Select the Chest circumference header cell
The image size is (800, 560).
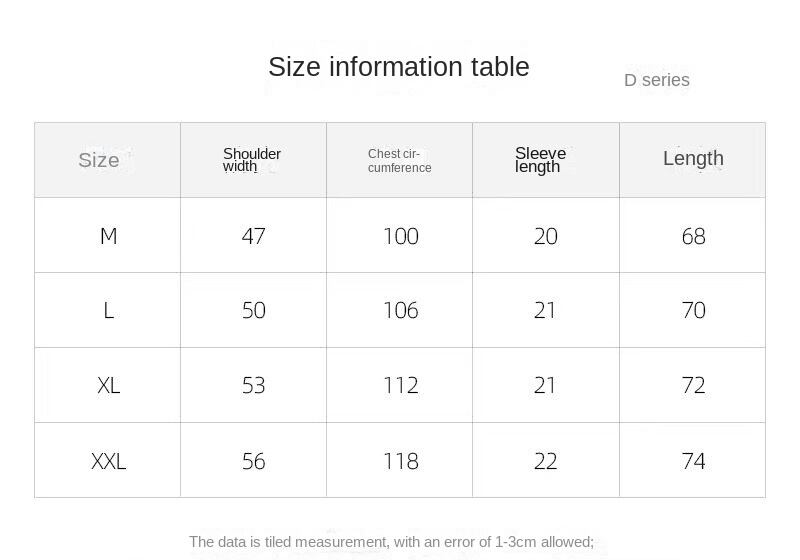pyautogui.click(x=399, y=161)
